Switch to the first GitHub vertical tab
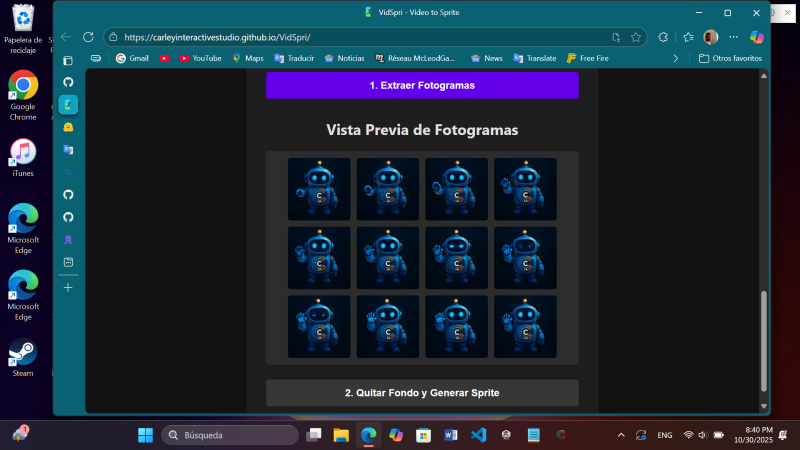The height and width of the screenshot is (450, 800). 68,82
